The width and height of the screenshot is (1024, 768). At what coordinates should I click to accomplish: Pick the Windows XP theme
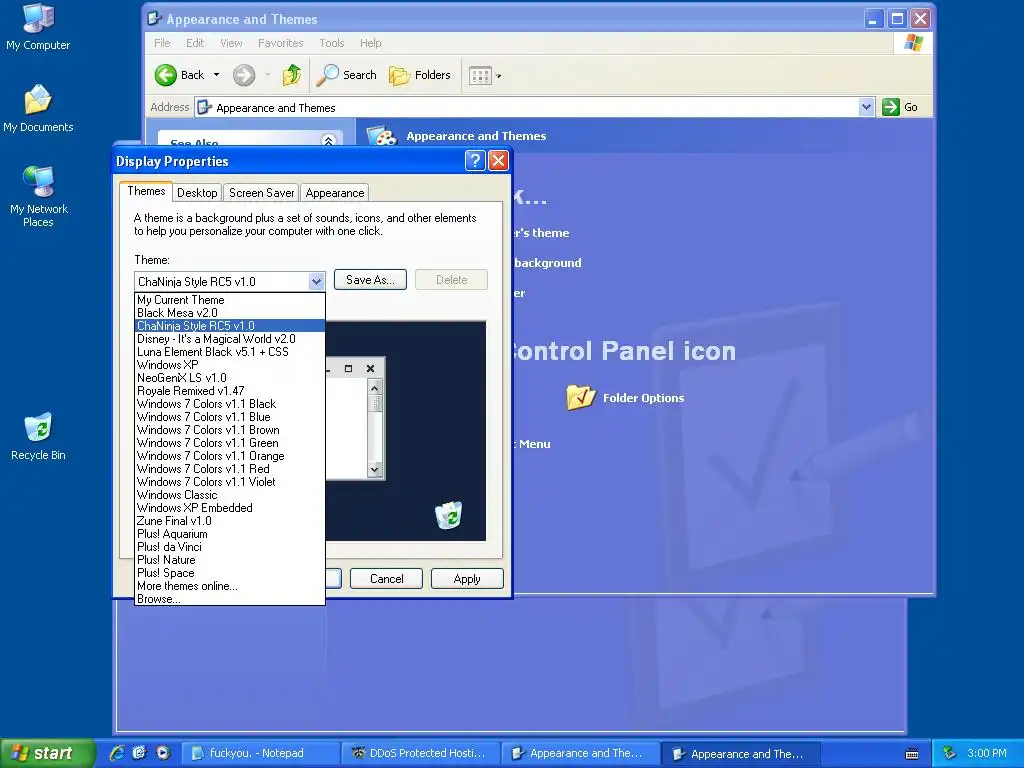point(230,365)
